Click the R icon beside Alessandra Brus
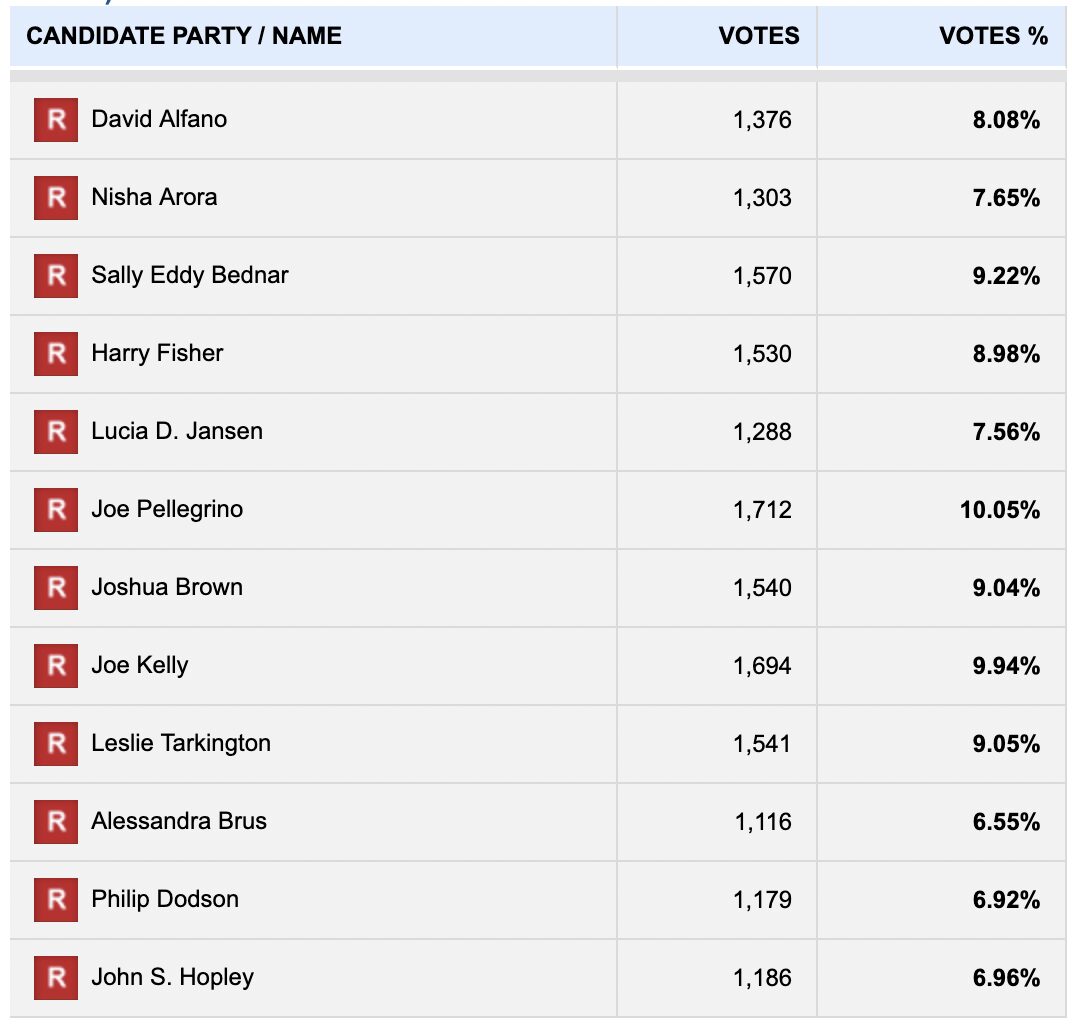The image size is (1072, 1024). (56, 822)
